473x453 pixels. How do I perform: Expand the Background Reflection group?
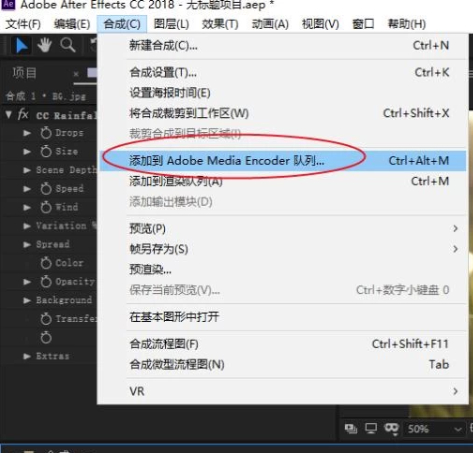27,300
